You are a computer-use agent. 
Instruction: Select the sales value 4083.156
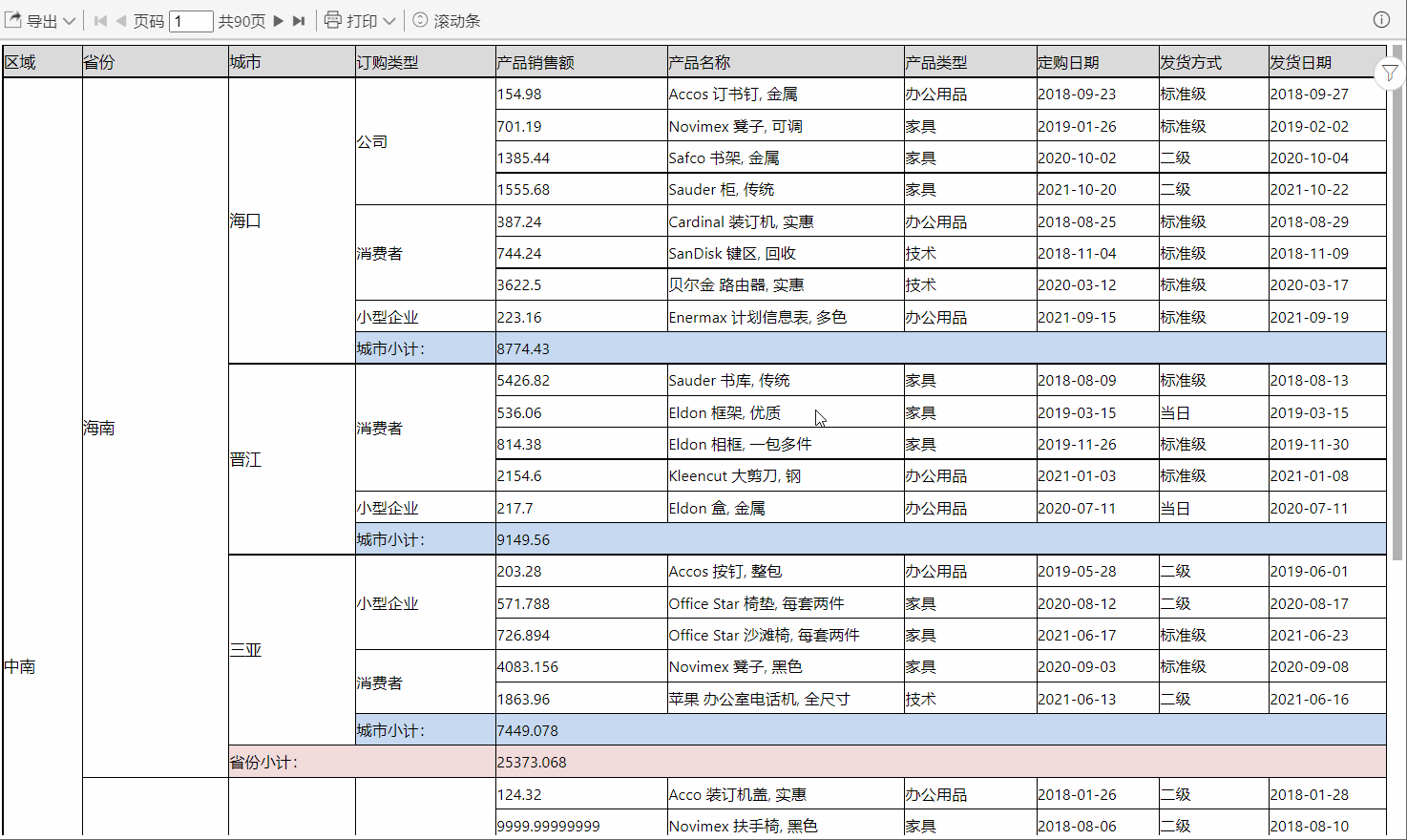(581, 666)
